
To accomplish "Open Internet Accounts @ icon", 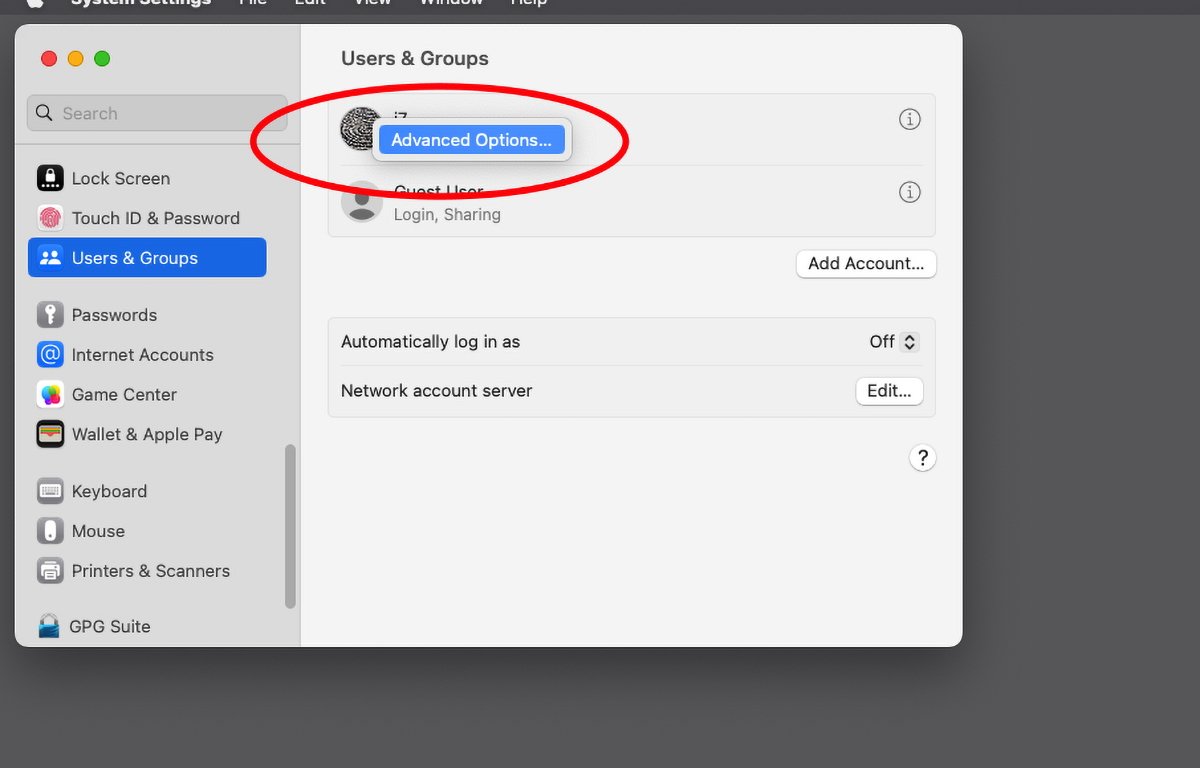I will tap(50, 355).
